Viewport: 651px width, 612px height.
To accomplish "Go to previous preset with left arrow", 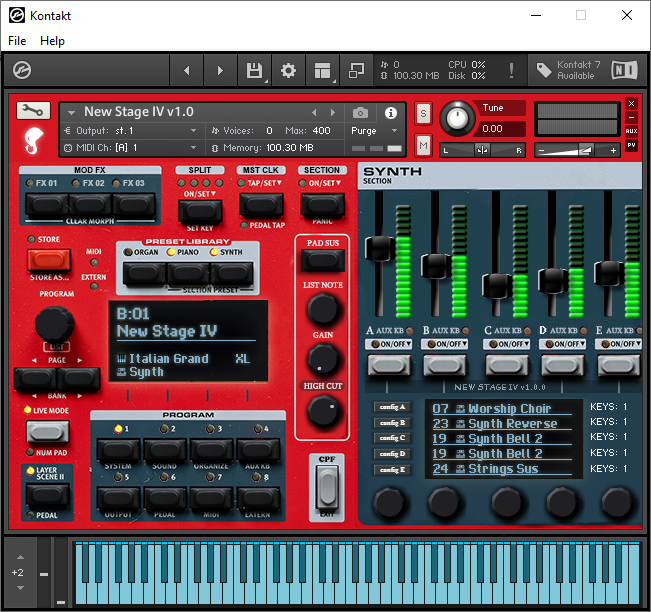I will (x=187, y=71).
